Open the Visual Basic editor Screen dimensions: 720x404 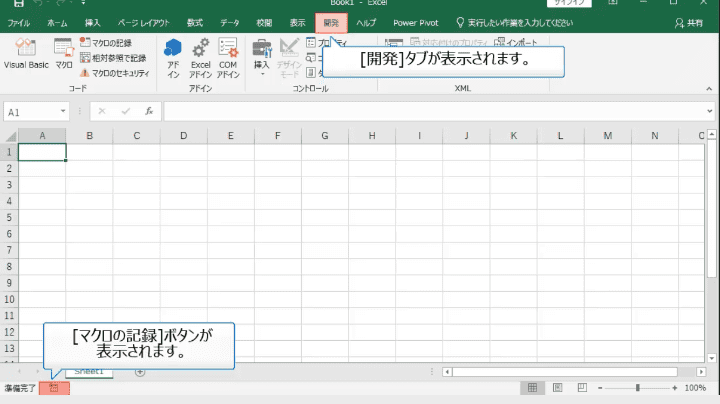[26, 54]
